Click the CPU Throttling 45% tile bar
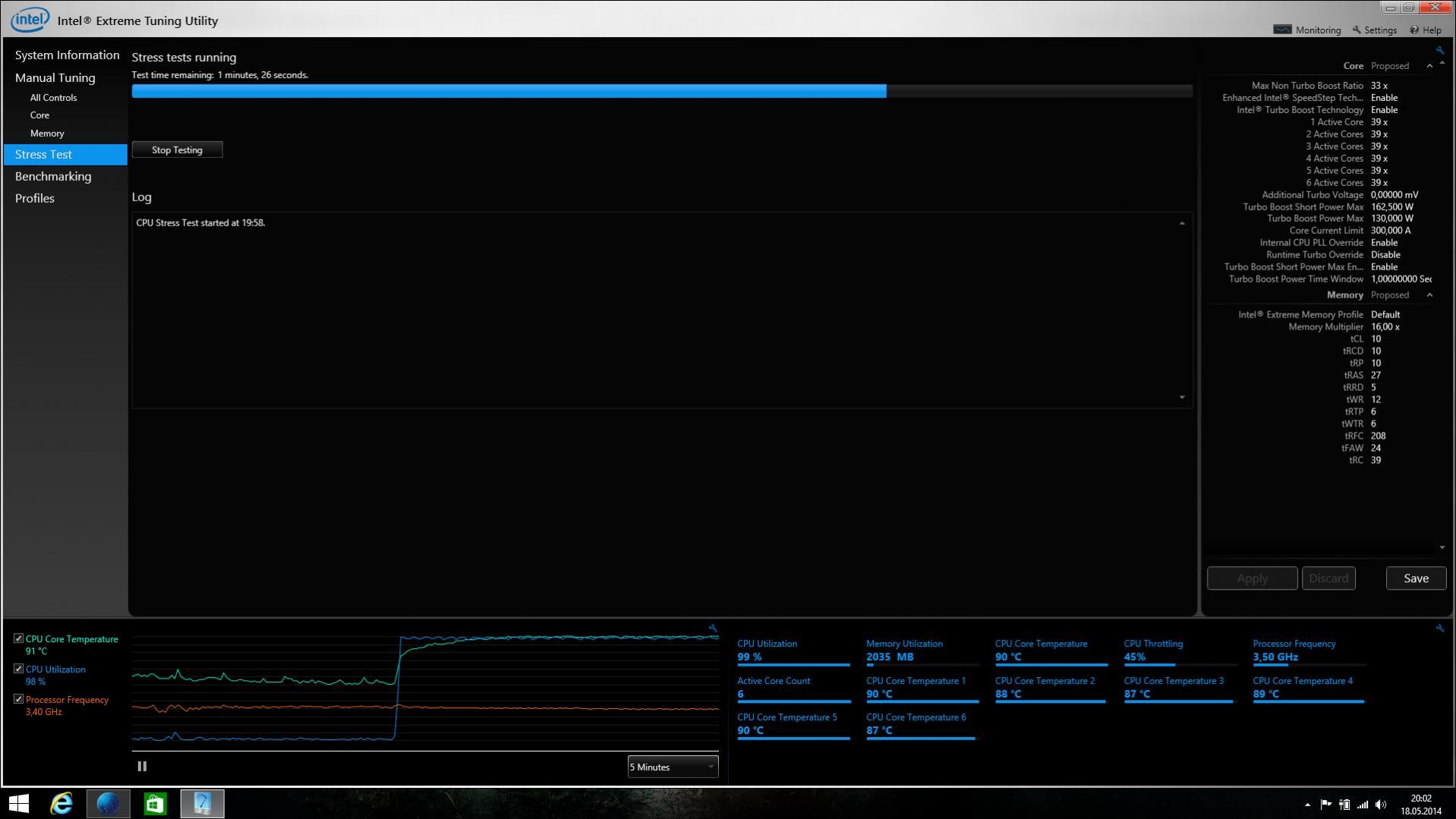The height and width of the screenshot is (819, 1456). [1180, 665]
